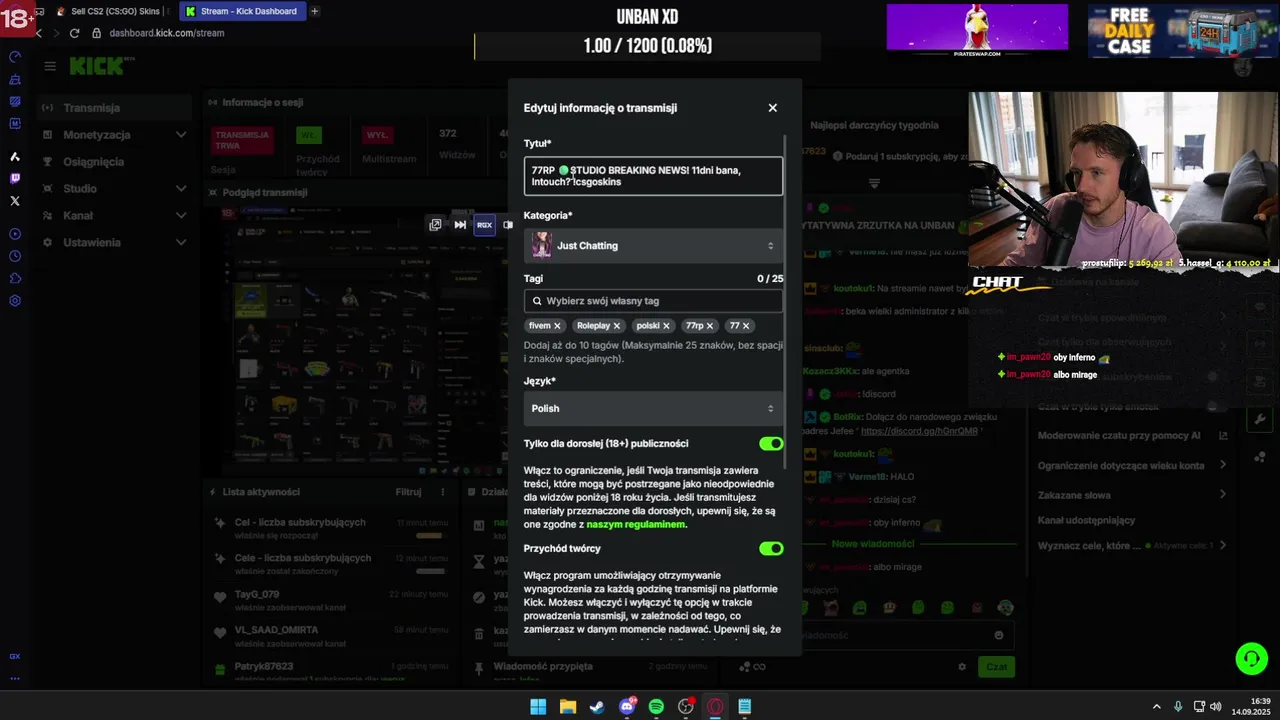The image size is (1280, 720).
Task: Open the Filtruj activity filter
Action: point(408,492)
